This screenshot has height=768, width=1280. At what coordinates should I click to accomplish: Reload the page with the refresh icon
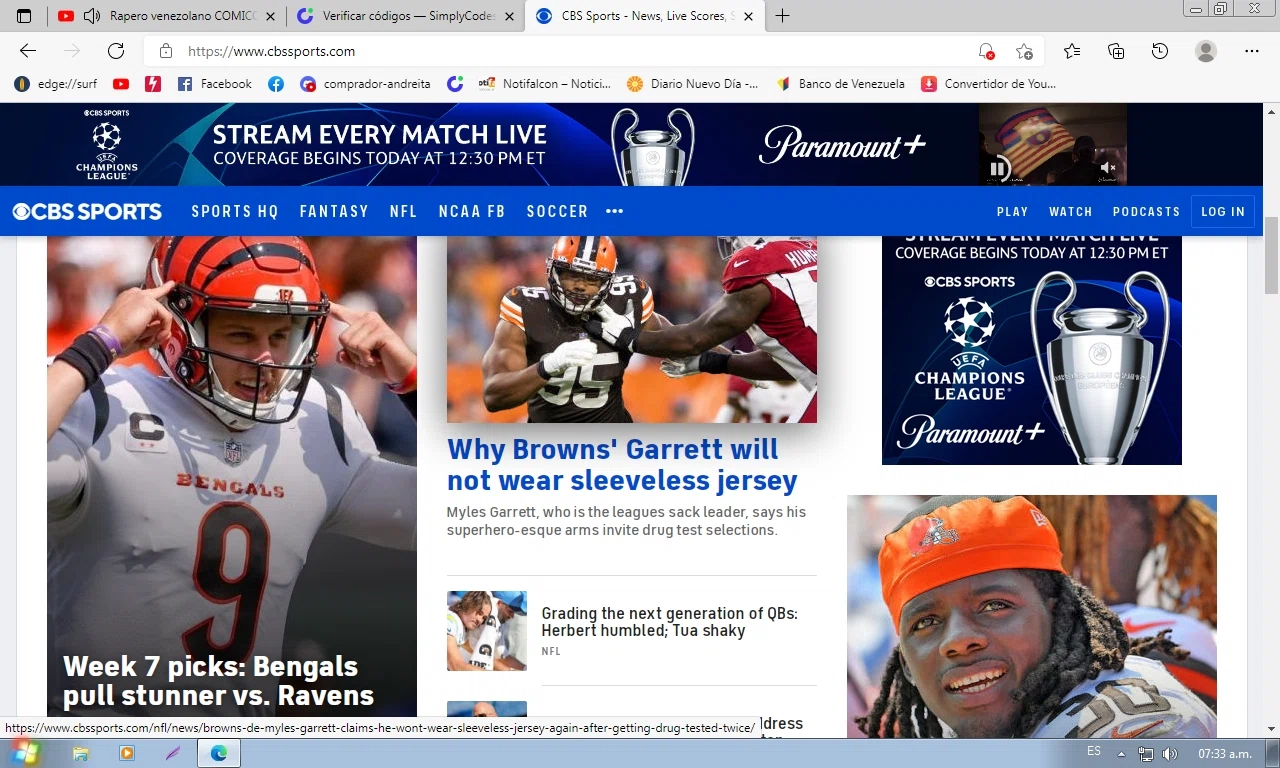click(116, 51)
